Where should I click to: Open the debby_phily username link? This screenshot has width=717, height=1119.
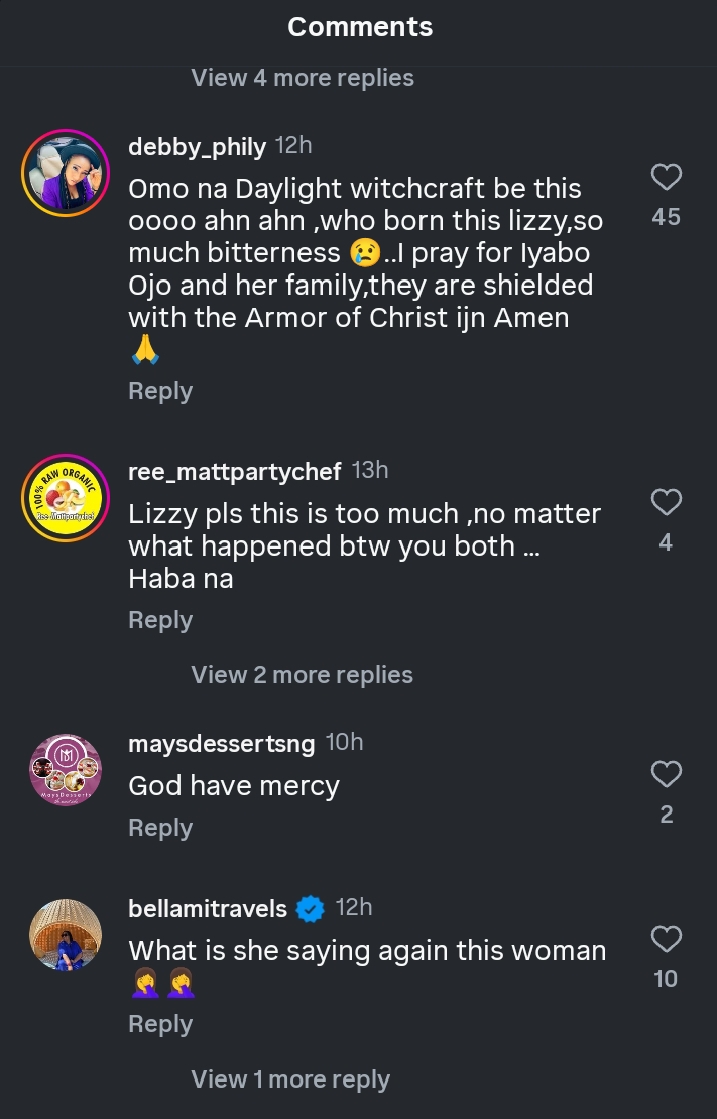197,147
